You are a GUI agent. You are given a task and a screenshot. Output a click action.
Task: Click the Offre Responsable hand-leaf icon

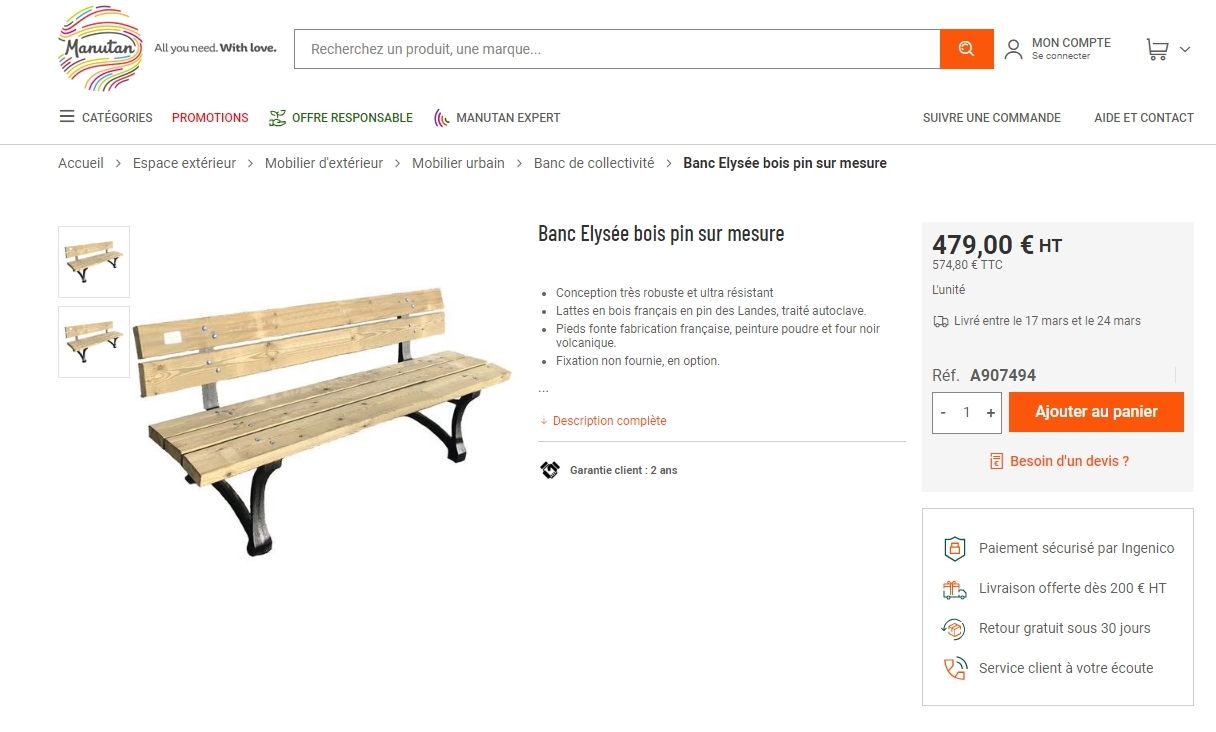(277, 118)
